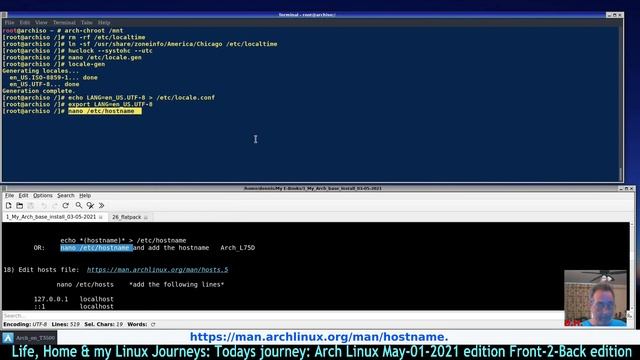640x360 pixels.
Task: Open the editor Help menu
Action: pyautogui.click(x=85, y=196)
